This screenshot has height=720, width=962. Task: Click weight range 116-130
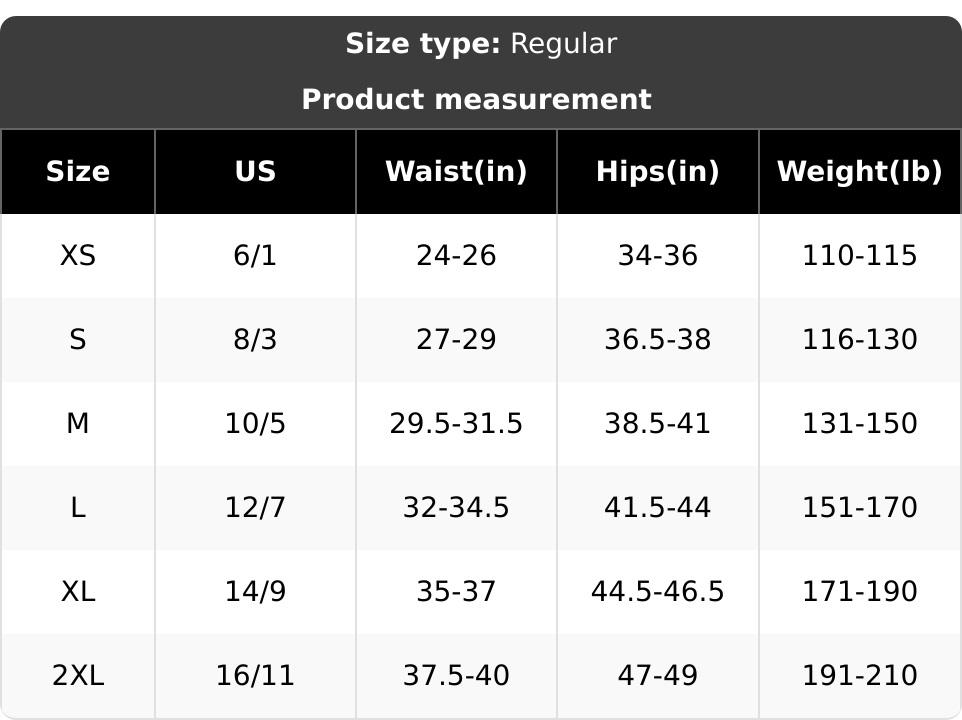859,340
